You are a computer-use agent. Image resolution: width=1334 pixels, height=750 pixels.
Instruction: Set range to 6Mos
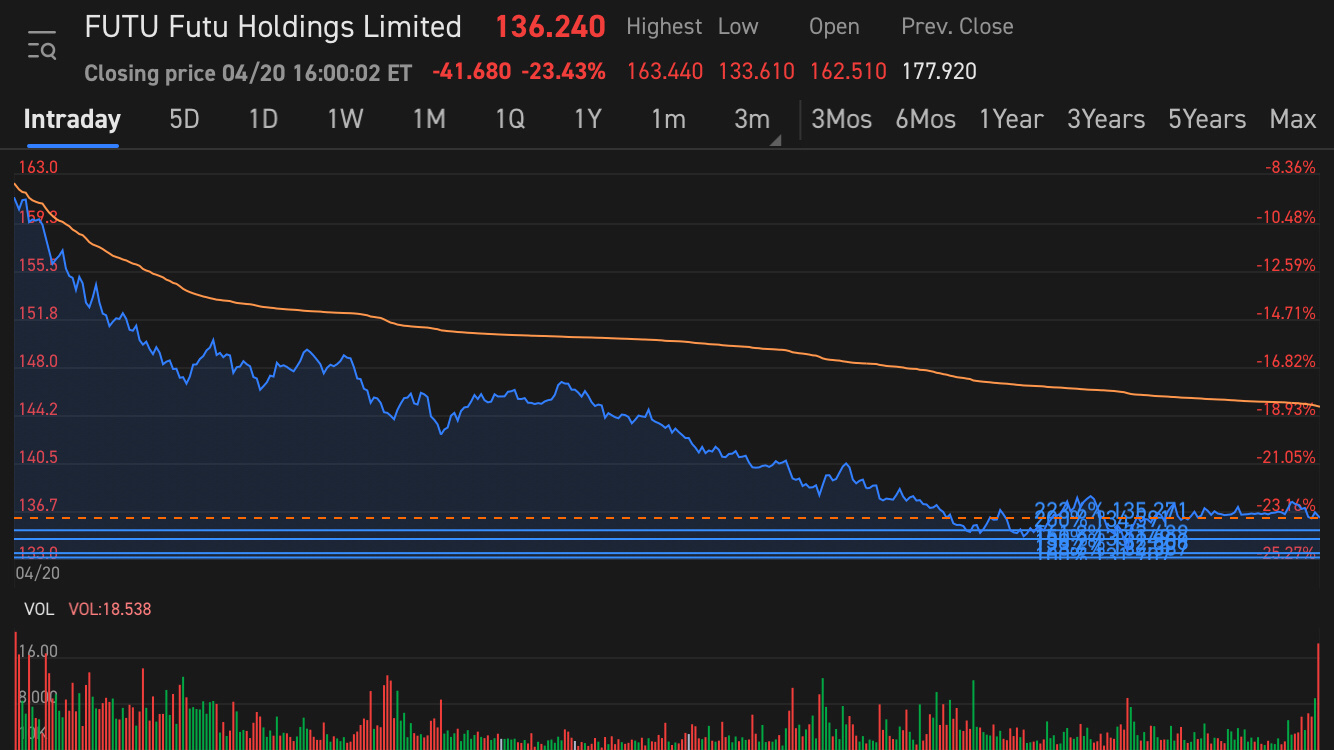pos(925,120)
